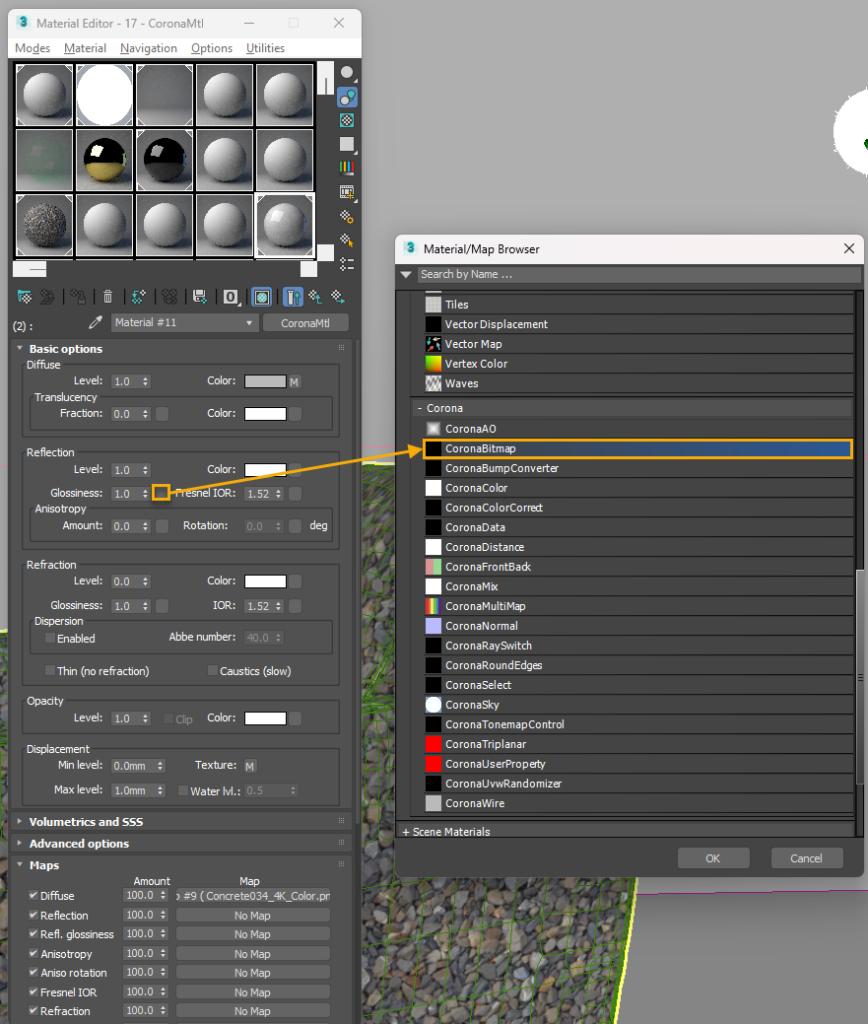Screen dimensions: 868x1024
Task: Click the Make Material Copy icon
Action: [138, 297]
